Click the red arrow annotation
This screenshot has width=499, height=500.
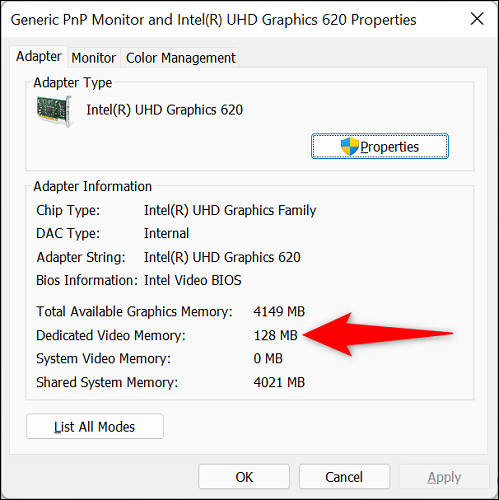tap(378, 335)
